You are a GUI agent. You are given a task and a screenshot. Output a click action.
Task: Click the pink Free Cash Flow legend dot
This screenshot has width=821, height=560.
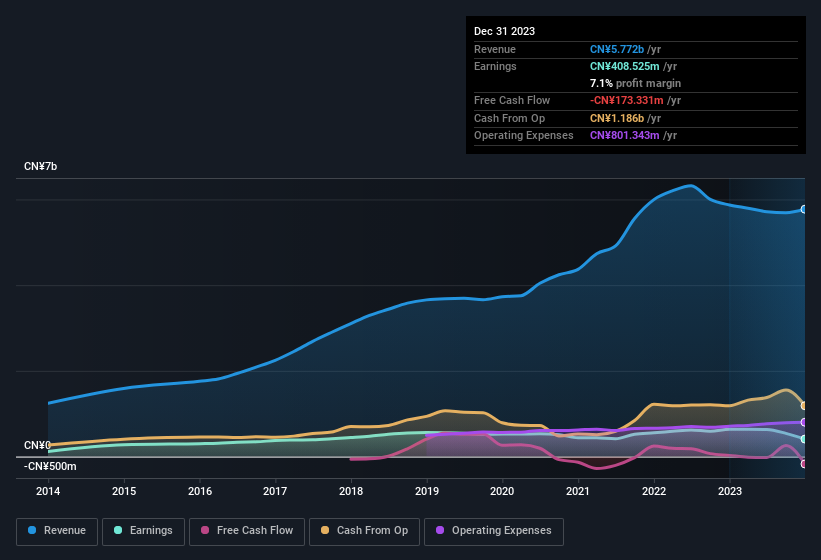(x=205, y=530)
